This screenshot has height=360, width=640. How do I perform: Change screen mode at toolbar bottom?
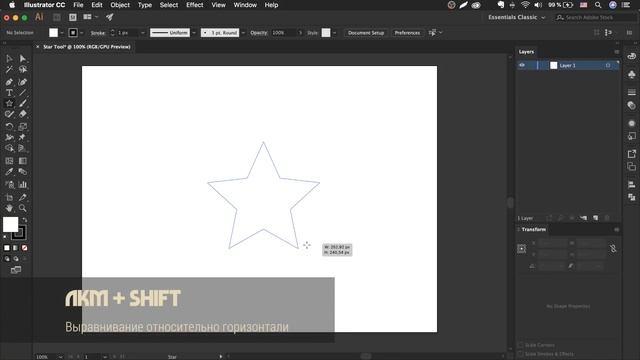[x=16, y=270]
